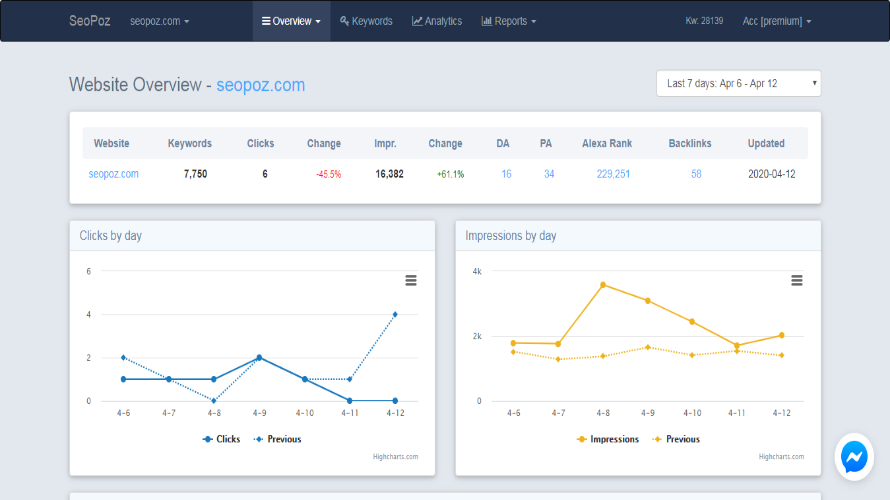Screen dimensions: 890x500
Task: Click the +61.1% impressions change value
Action: [x=450, y=174]
